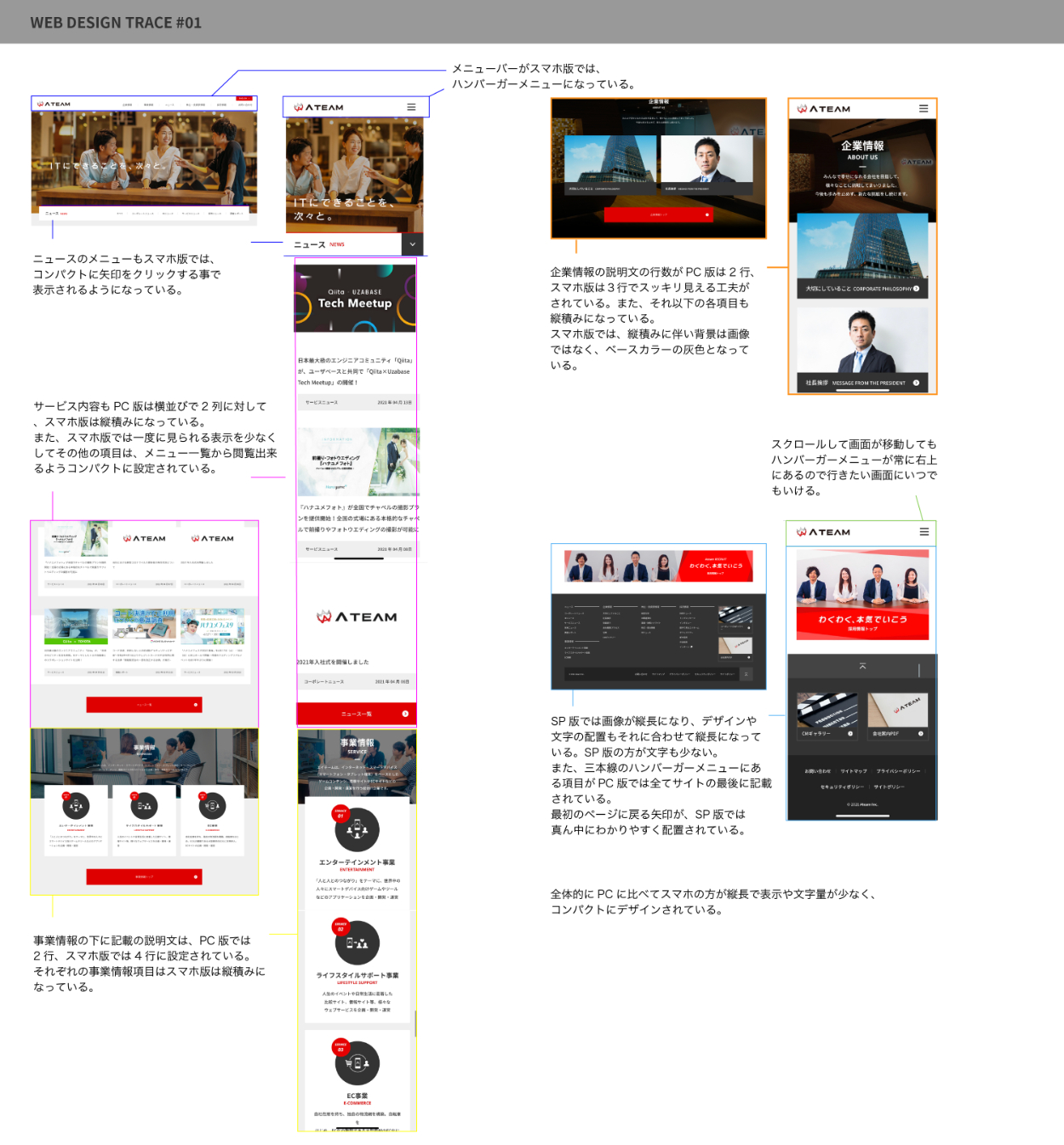Select the Qiita Tech Meetup news thumbnail
Viewport: 1064px width, 1145px height.
[355, 299]
